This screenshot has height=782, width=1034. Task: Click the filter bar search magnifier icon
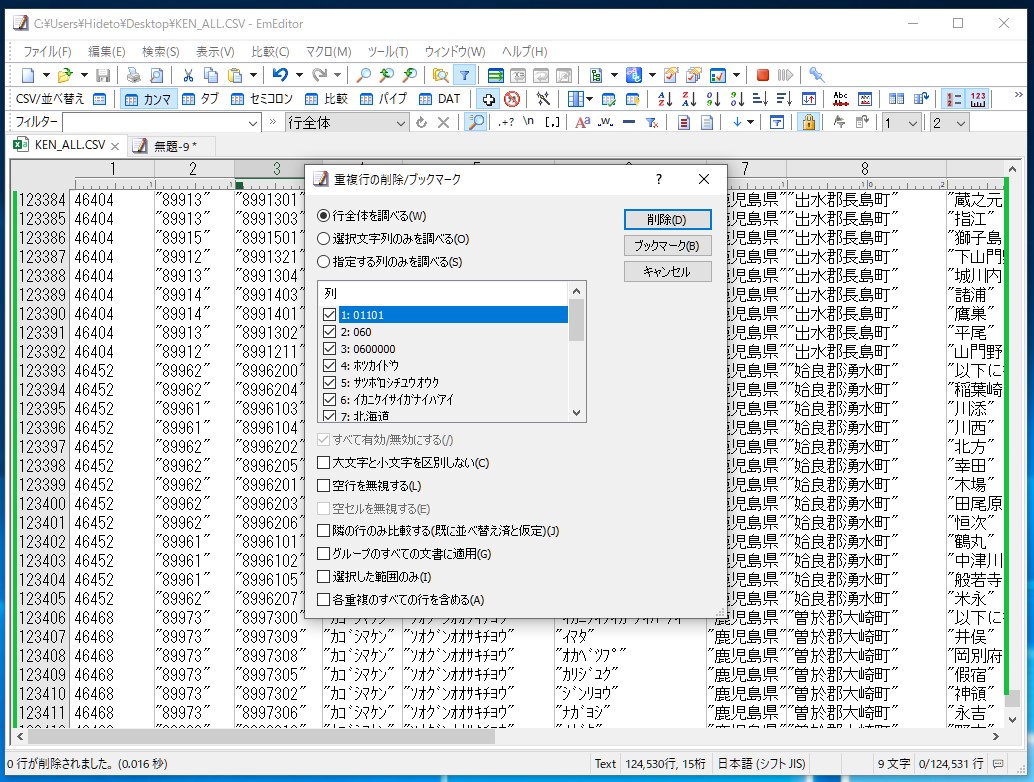(x=475, y=123)
